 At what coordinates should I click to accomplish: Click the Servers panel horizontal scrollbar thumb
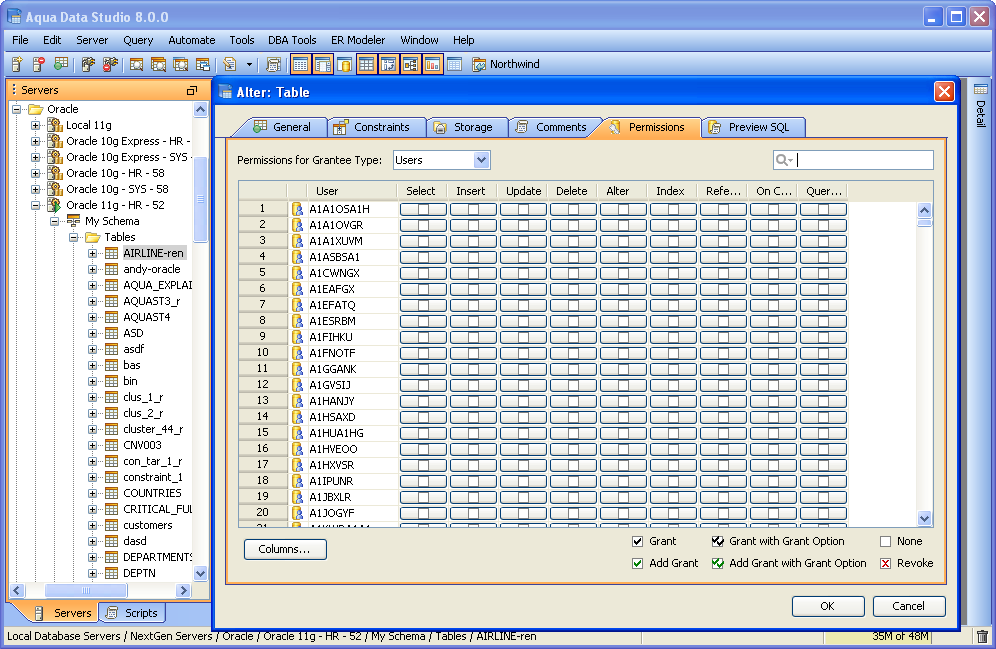86,591
